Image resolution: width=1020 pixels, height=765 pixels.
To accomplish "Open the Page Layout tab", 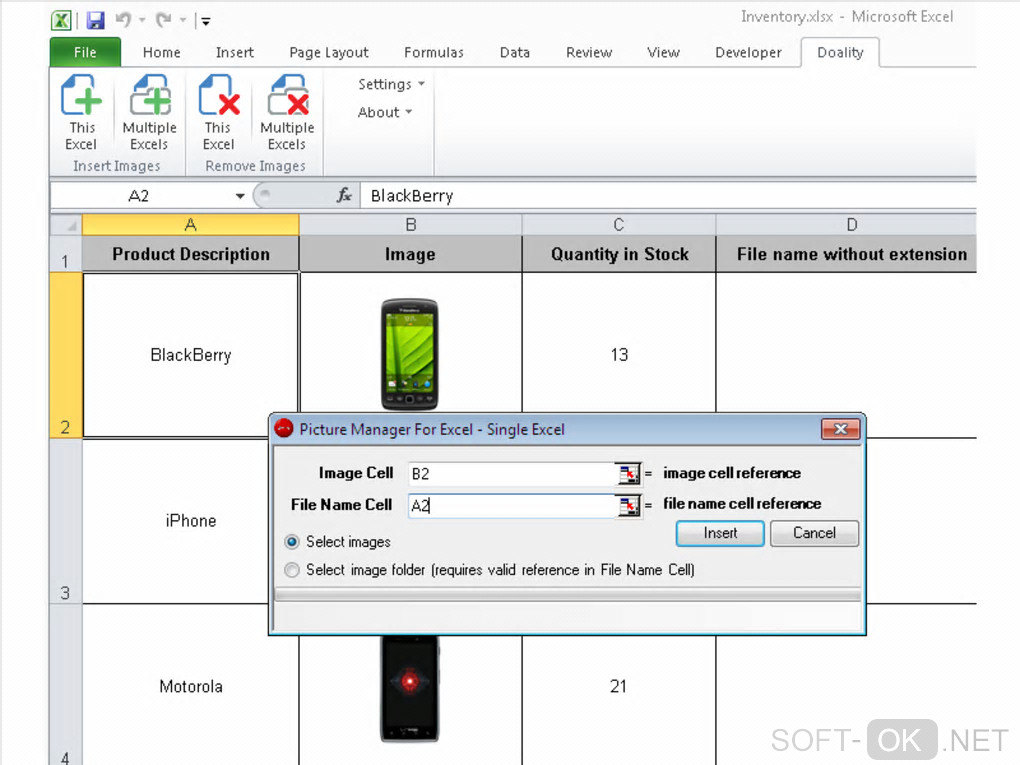I will (329, 53).
